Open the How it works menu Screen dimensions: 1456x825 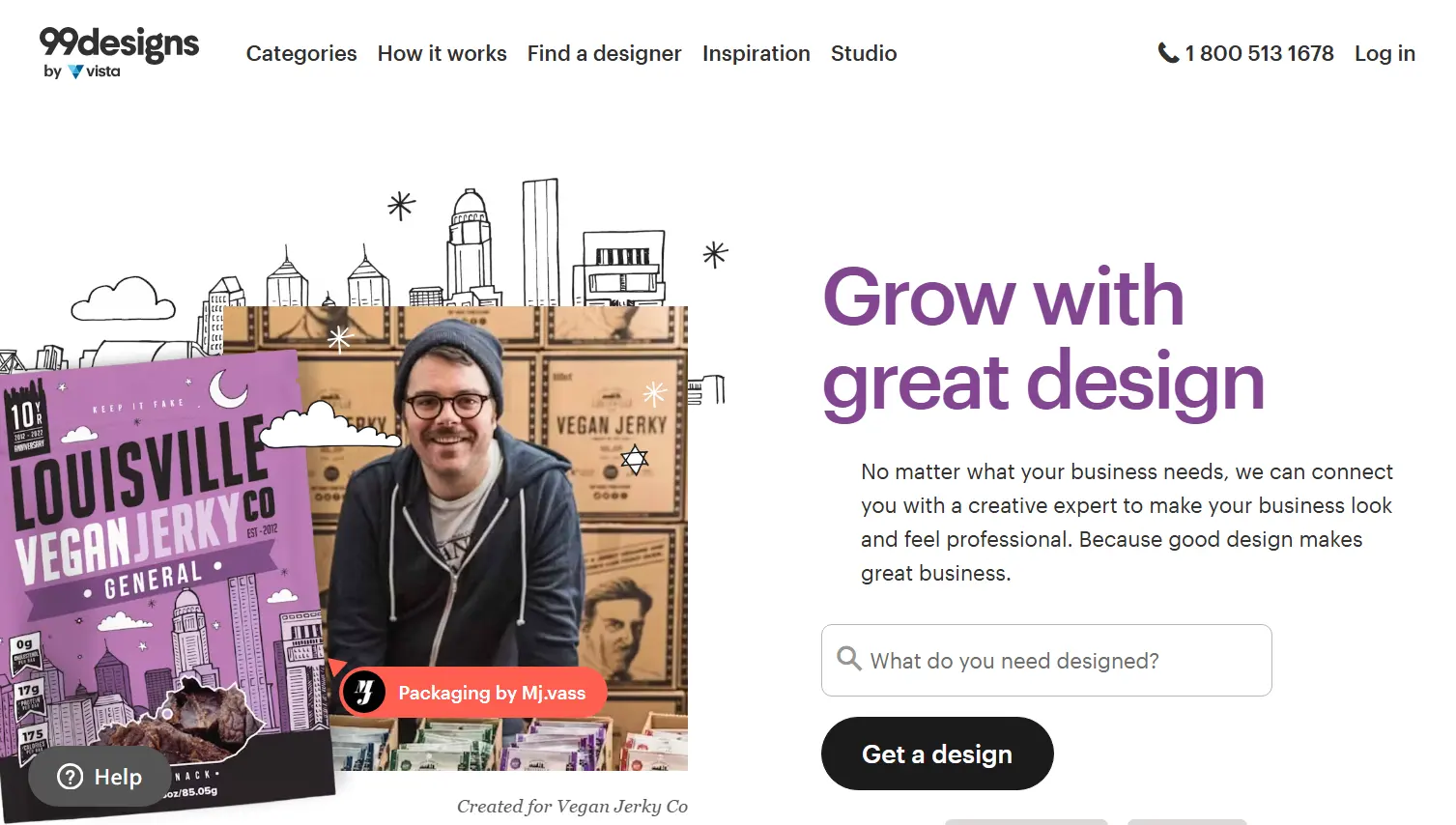coord(443,53)
